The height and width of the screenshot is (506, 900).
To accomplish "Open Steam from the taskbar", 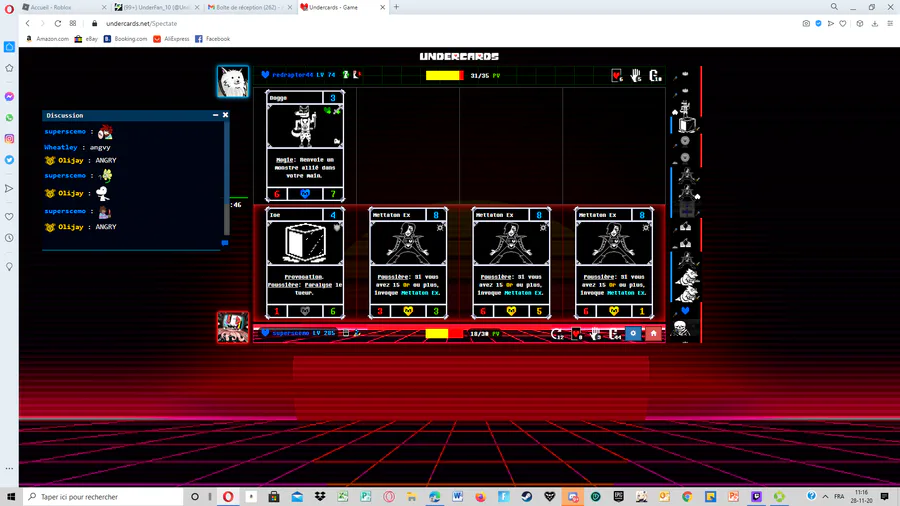I will pos(526,496).
